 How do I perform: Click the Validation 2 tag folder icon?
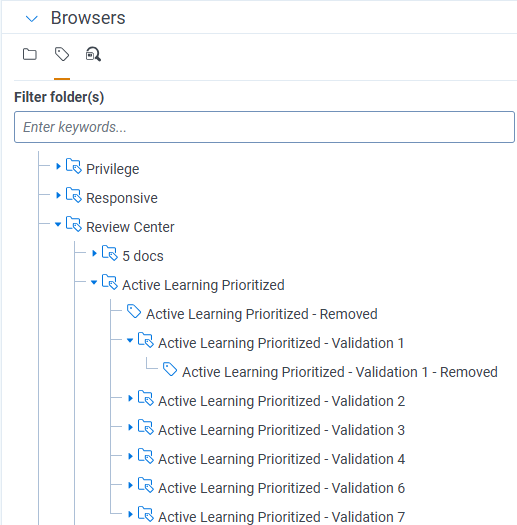(x=146, y=398)
